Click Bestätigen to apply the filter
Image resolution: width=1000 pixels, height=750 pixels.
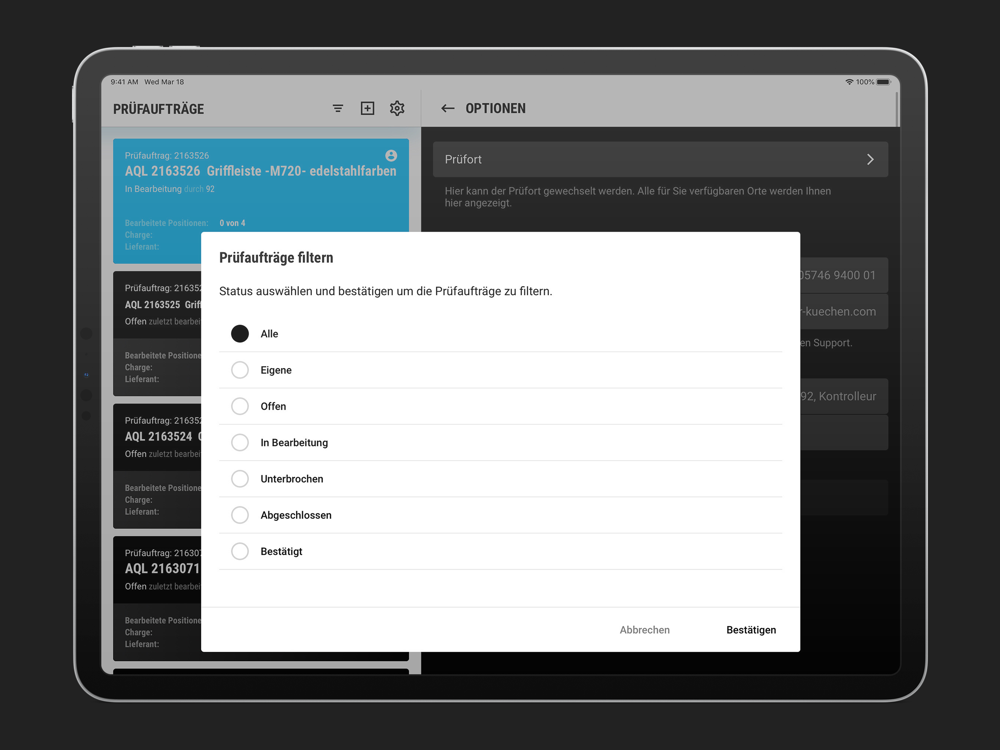pos(751,629)
